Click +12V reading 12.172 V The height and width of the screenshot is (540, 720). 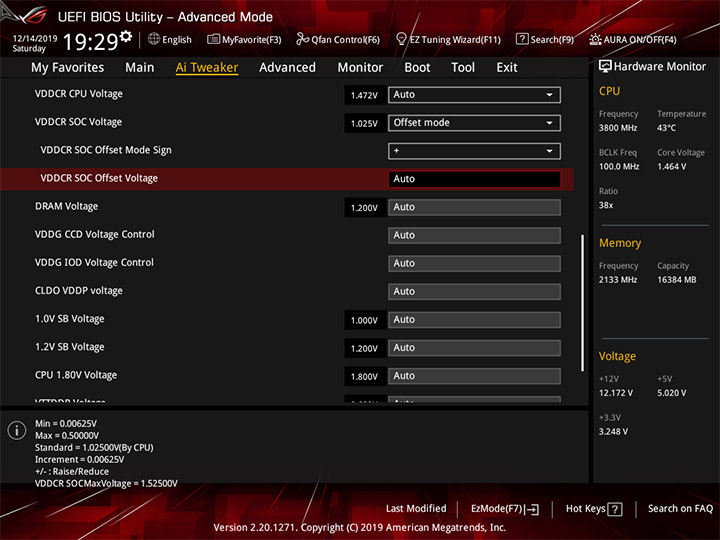[x=616, y=394]
